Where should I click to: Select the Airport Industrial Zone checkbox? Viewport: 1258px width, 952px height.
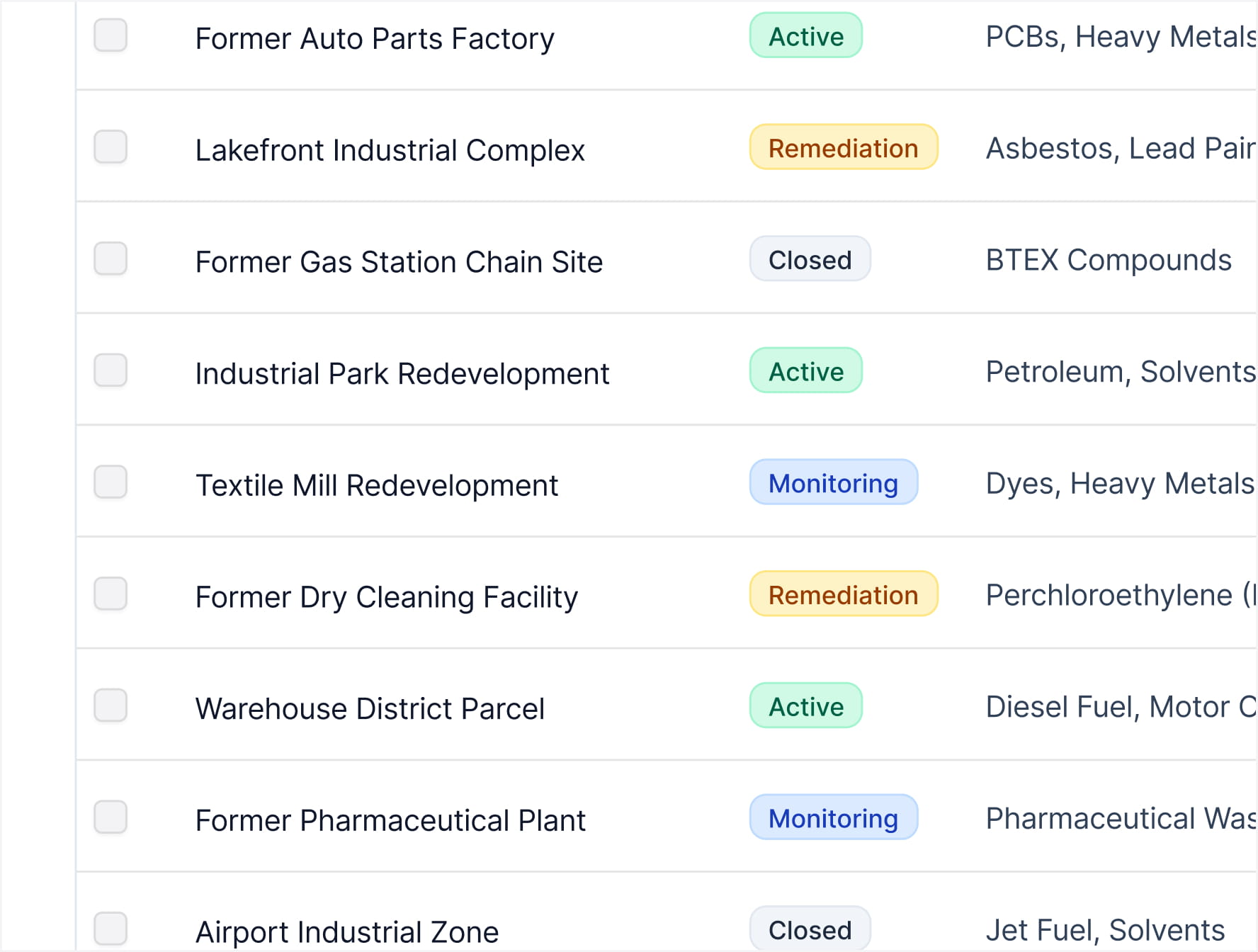click(x=110, y=929)
